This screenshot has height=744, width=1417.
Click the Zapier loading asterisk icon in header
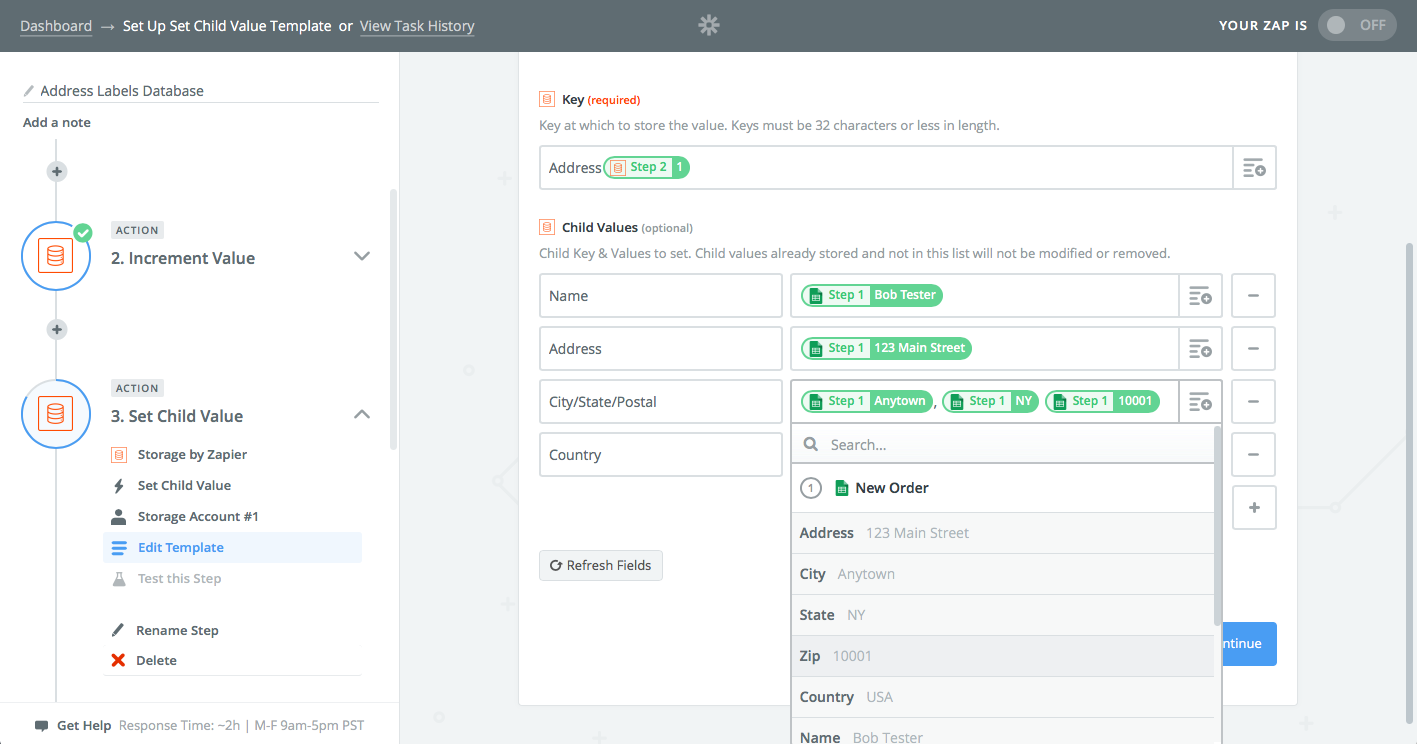click(x=708, y=26)
